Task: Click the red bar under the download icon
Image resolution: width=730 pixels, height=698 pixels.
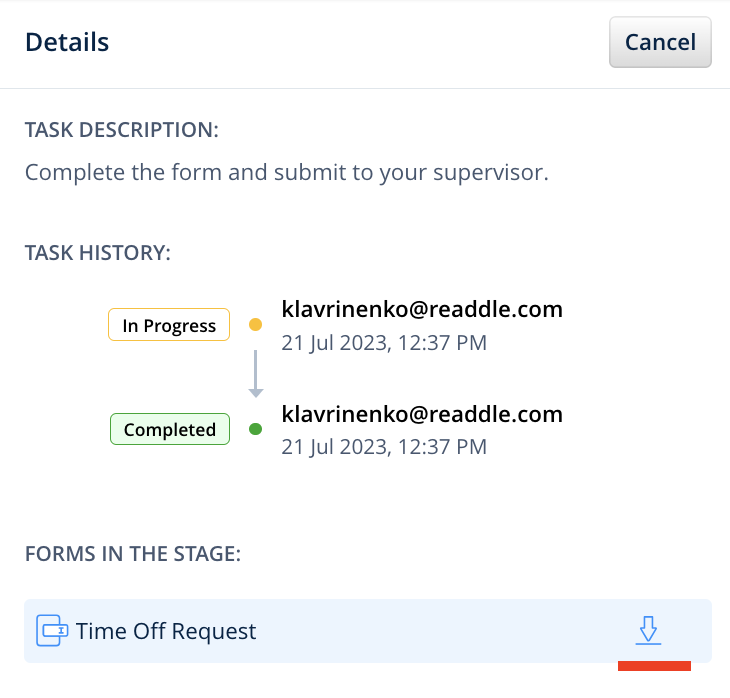Action: point(654,666)
